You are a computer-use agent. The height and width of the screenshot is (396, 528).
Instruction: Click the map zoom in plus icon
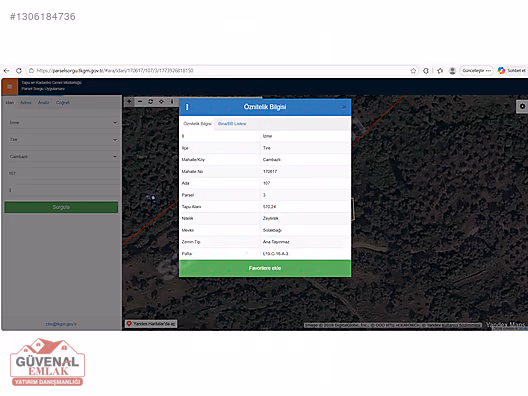tap(129, 101)
